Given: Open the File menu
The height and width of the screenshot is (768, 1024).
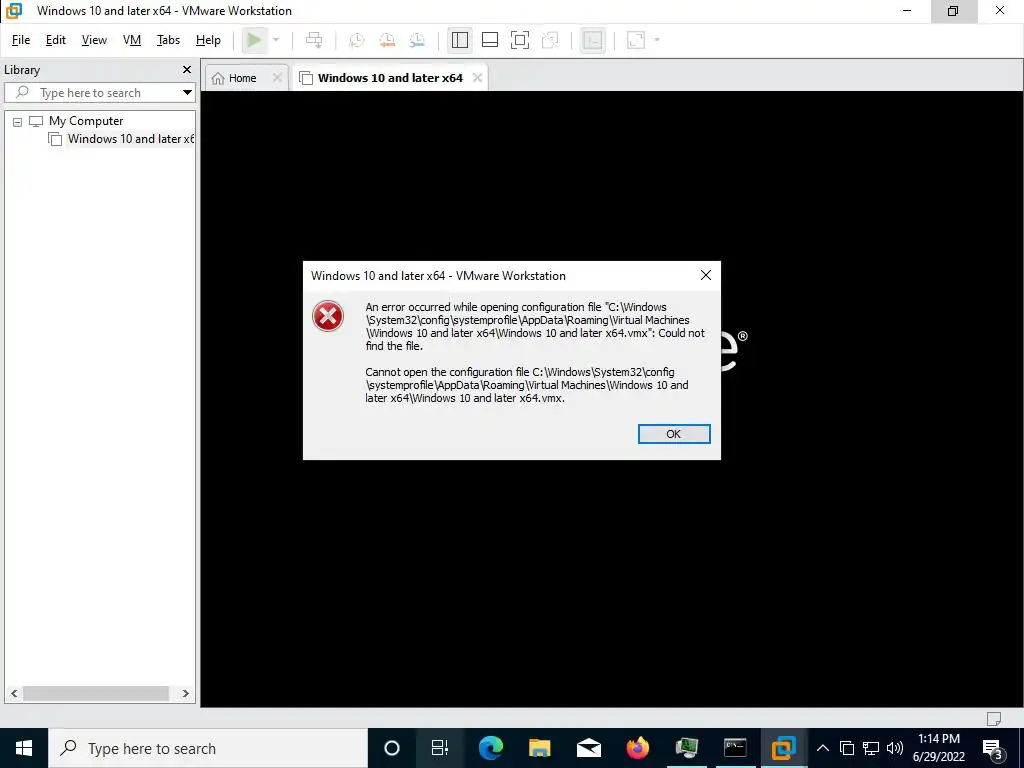Looking at the screenshot, I should [21, 40].
